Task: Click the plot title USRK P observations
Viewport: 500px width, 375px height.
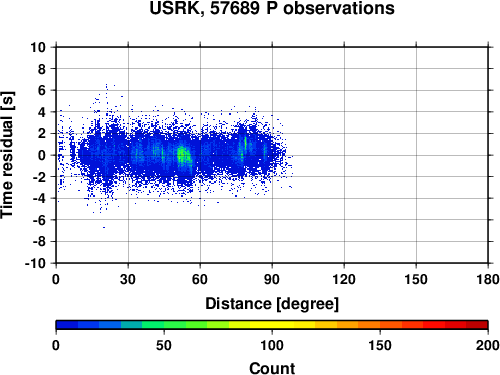Action: tap(272, 8)
